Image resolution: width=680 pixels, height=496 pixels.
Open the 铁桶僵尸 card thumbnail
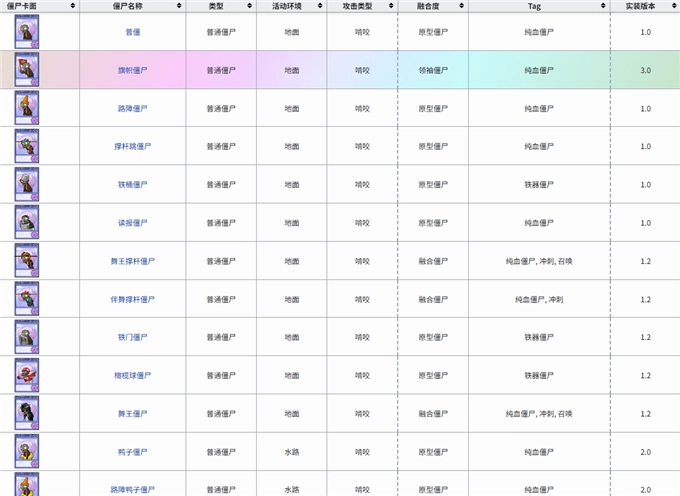pyautogui.click(x=27, y=184)
